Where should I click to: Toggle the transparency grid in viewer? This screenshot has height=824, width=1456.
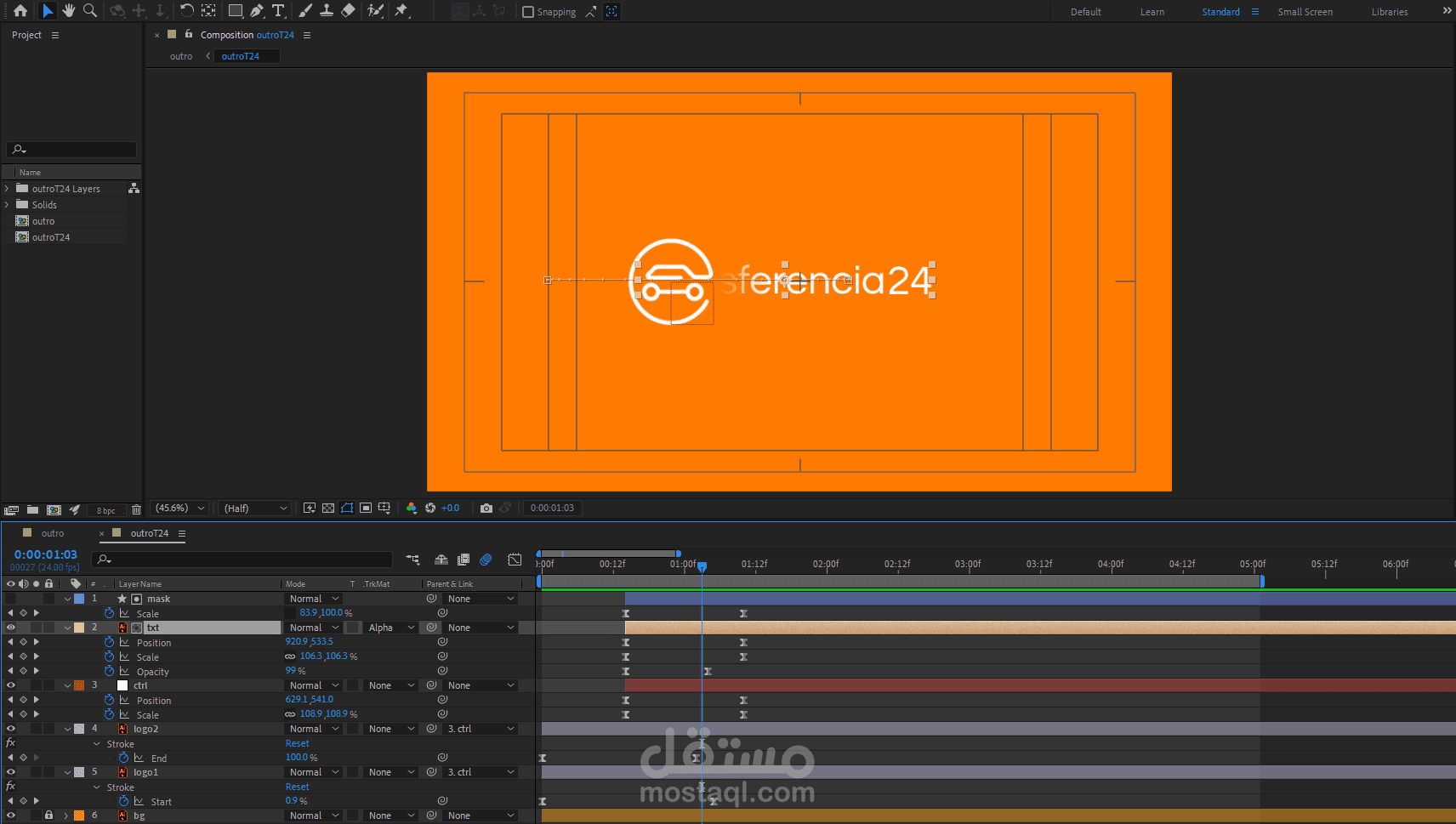point(328,509)
